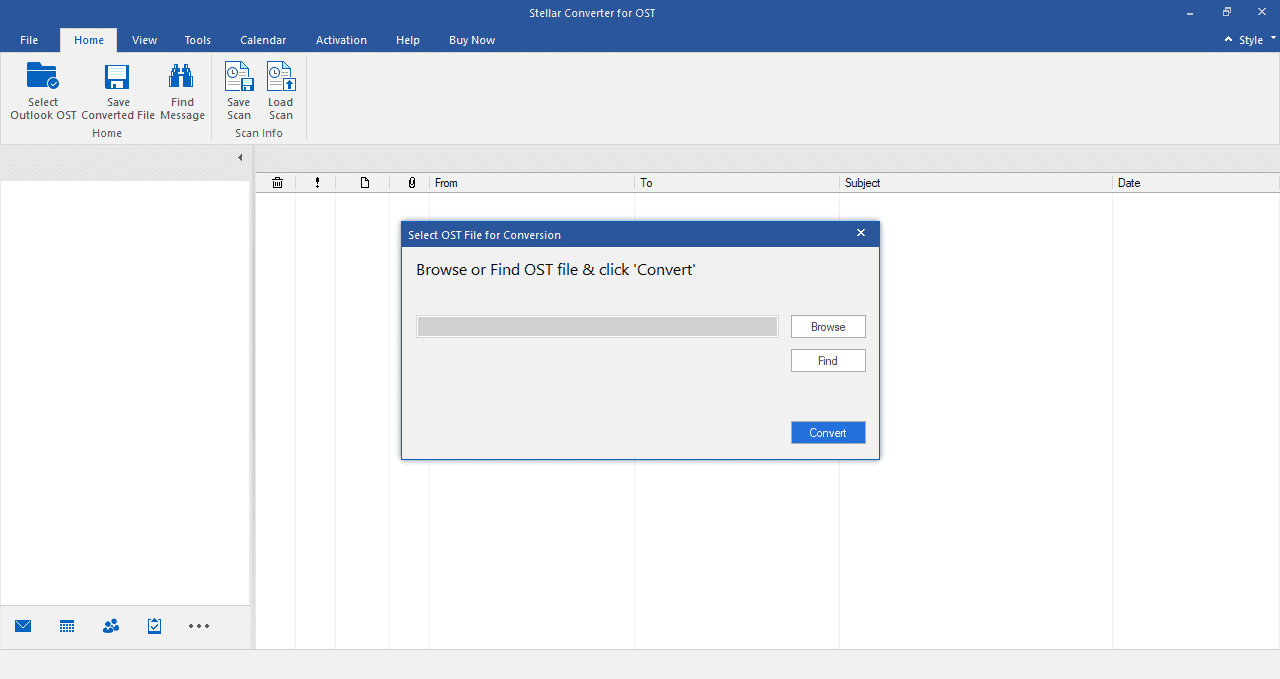Click the OST file path field
Screen dimensions: 1280x679
[597, 327]
